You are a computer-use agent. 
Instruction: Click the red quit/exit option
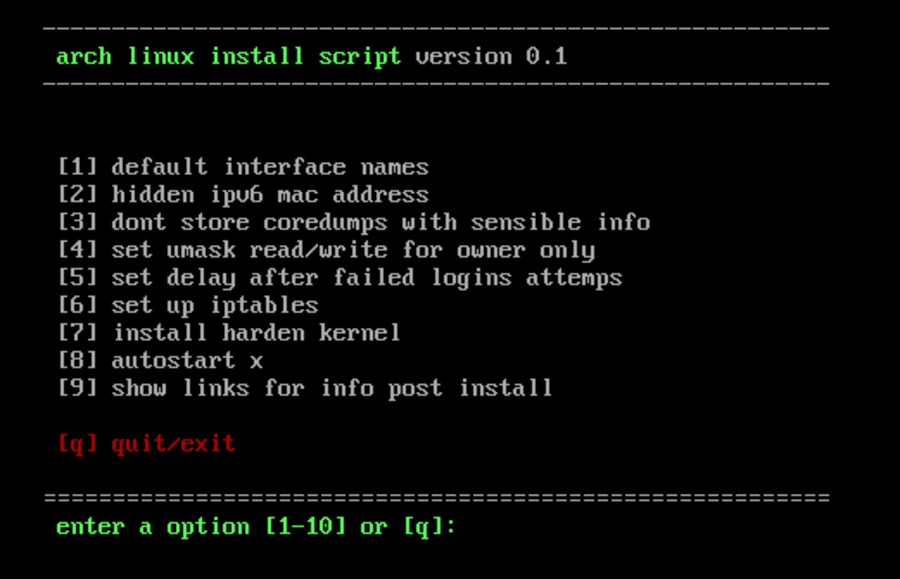click(173, 444)
